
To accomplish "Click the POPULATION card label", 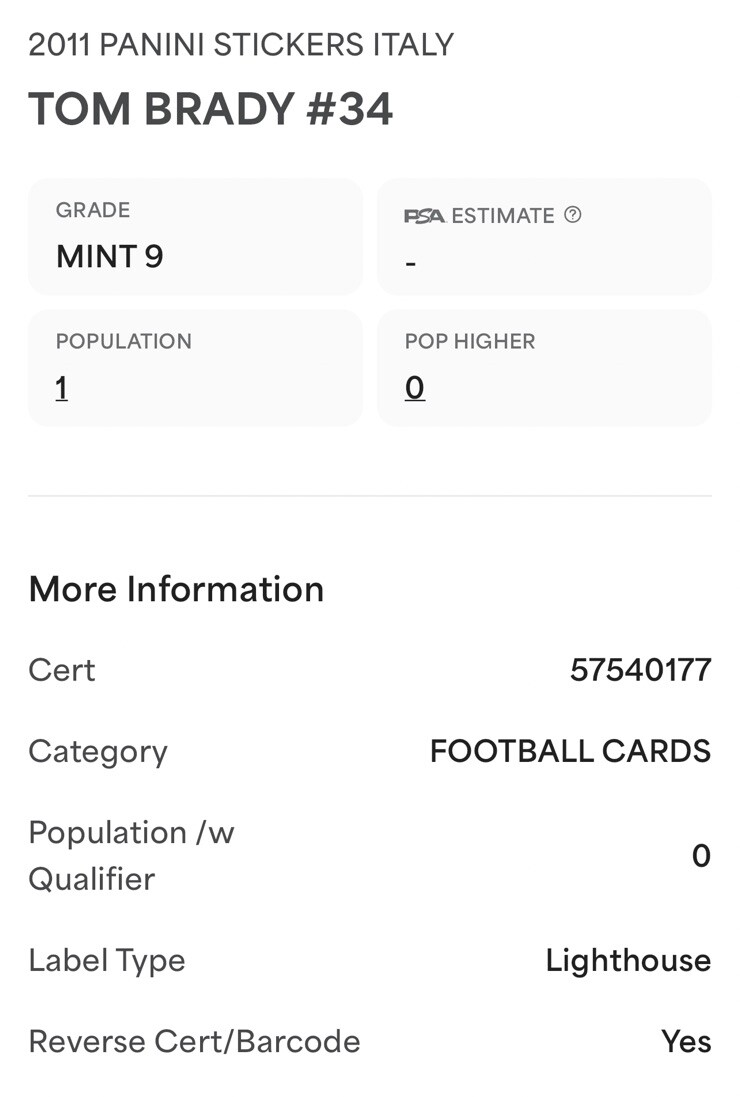I will click(x=124, y=341).
